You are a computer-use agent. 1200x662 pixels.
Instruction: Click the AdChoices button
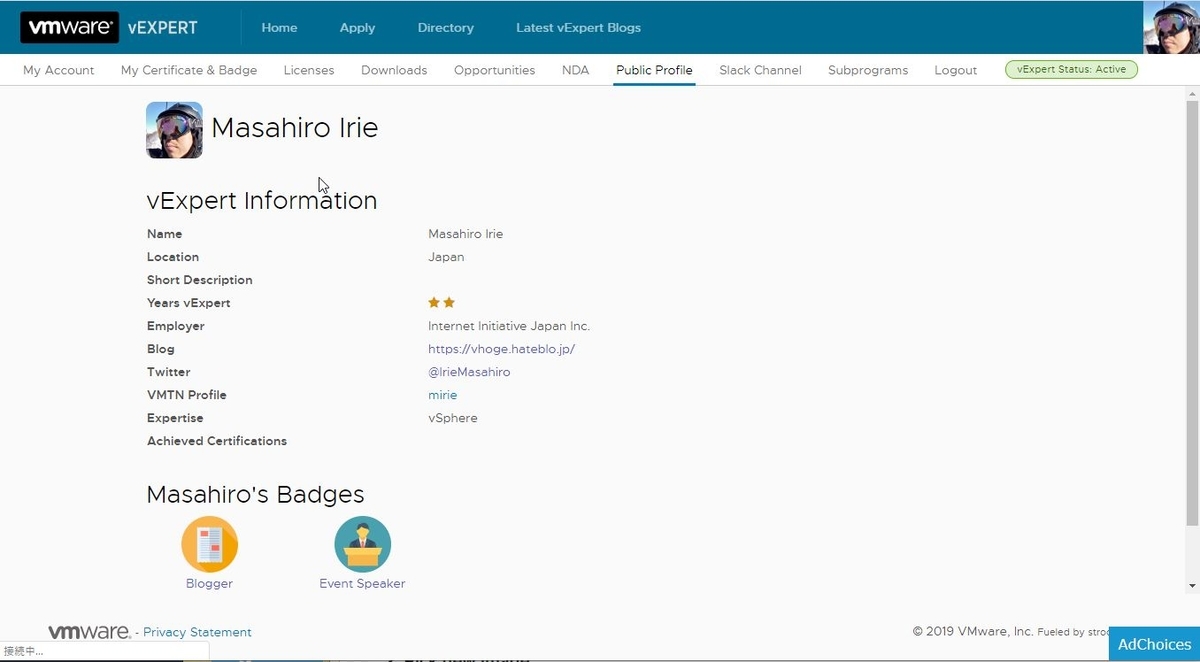[1155, 644]
